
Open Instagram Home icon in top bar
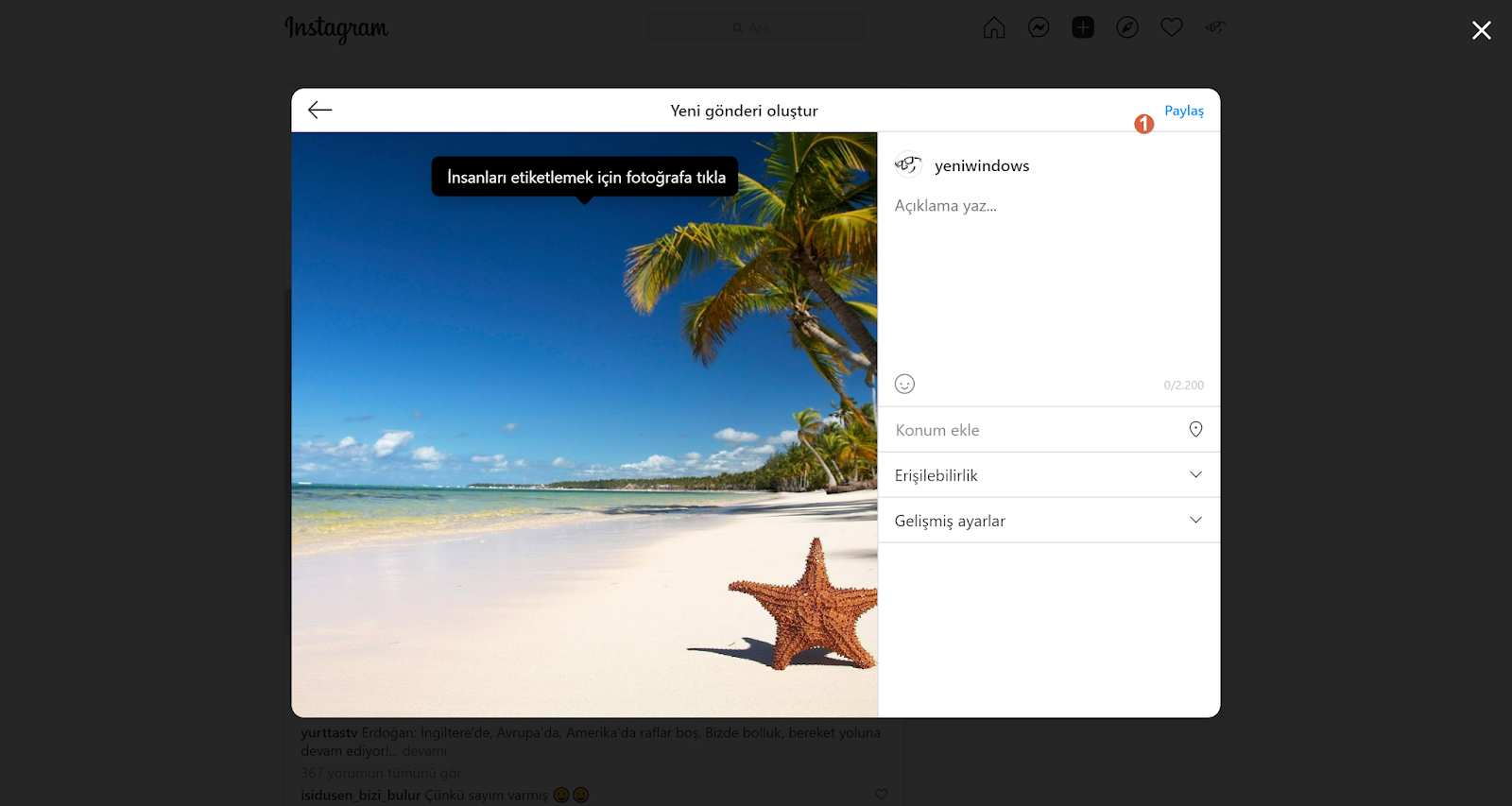pyautogui.click(x=994, y=27)
